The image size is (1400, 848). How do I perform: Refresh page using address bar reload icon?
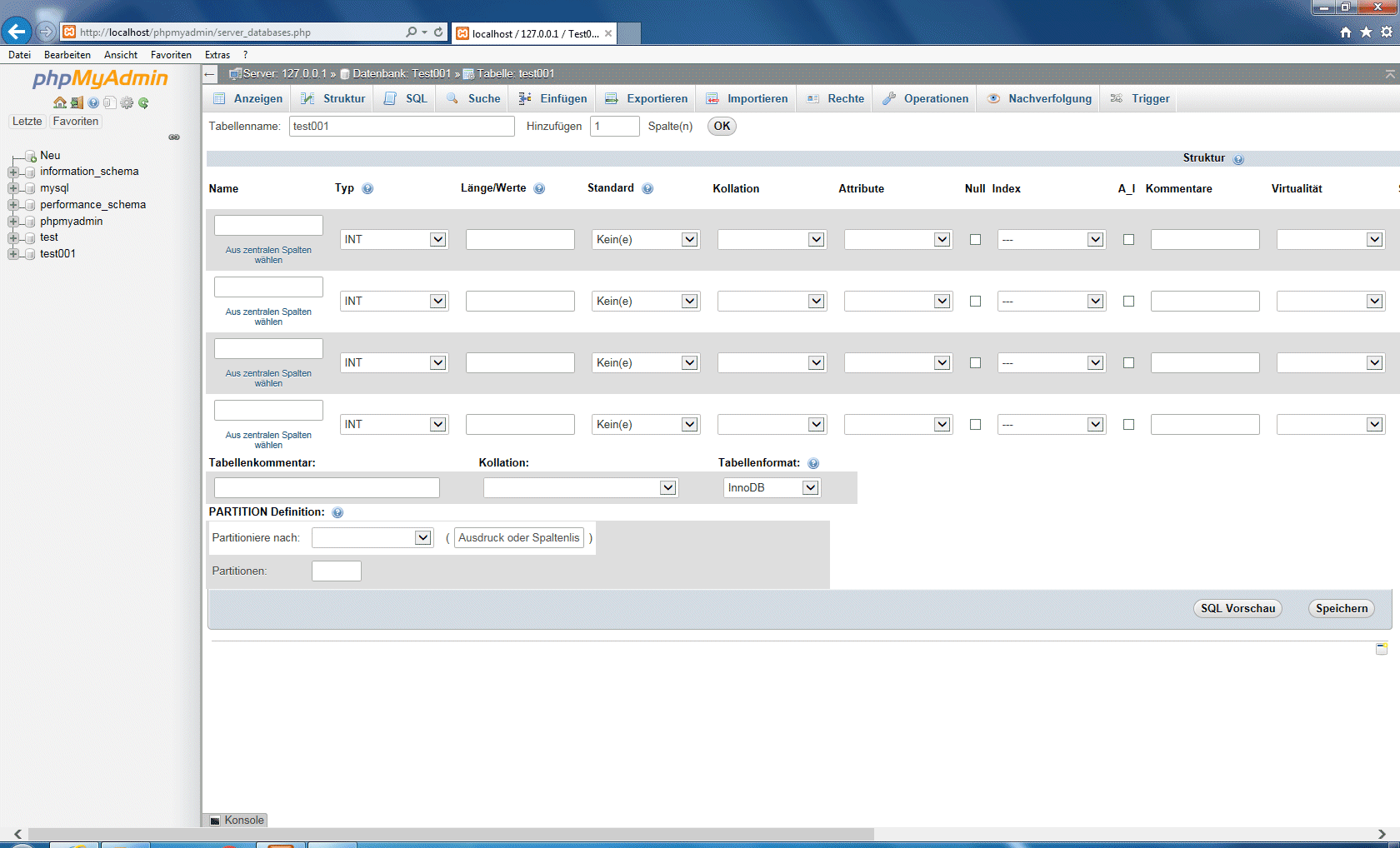pyautogui.click(x=438, y=32)
